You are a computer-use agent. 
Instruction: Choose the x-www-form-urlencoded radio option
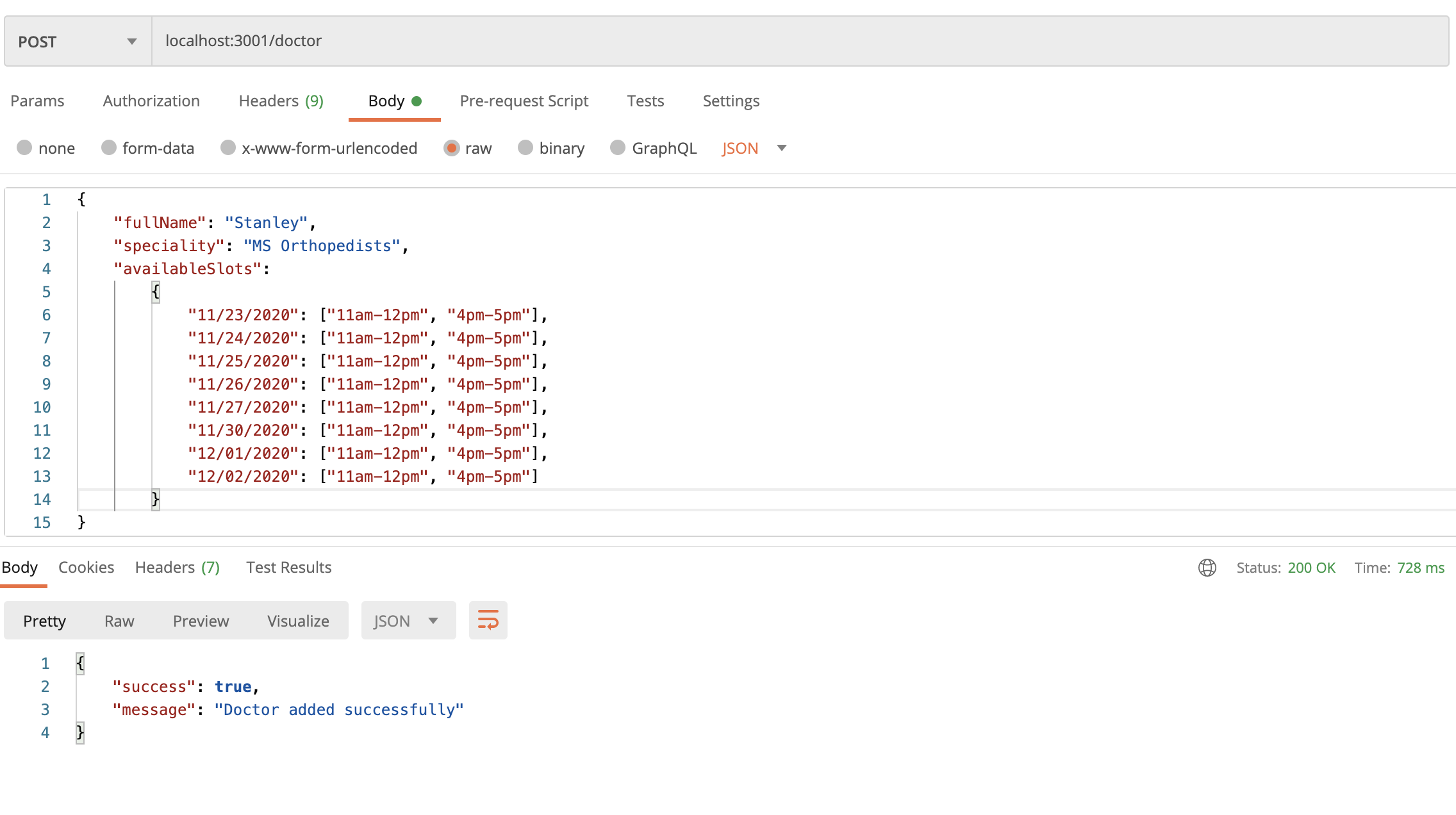click(x=228, y=148)
